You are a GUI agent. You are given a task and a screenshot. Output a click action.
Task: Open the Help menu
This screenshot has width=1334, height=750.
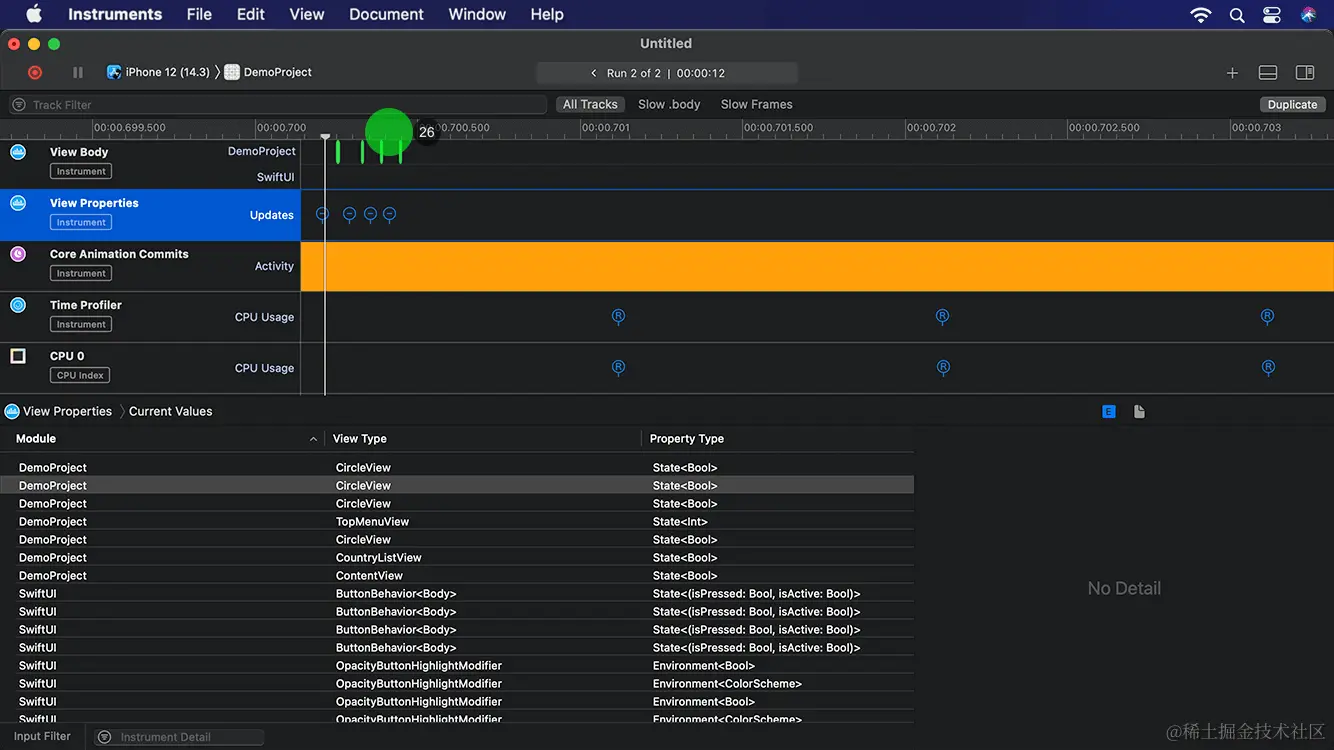547,14
